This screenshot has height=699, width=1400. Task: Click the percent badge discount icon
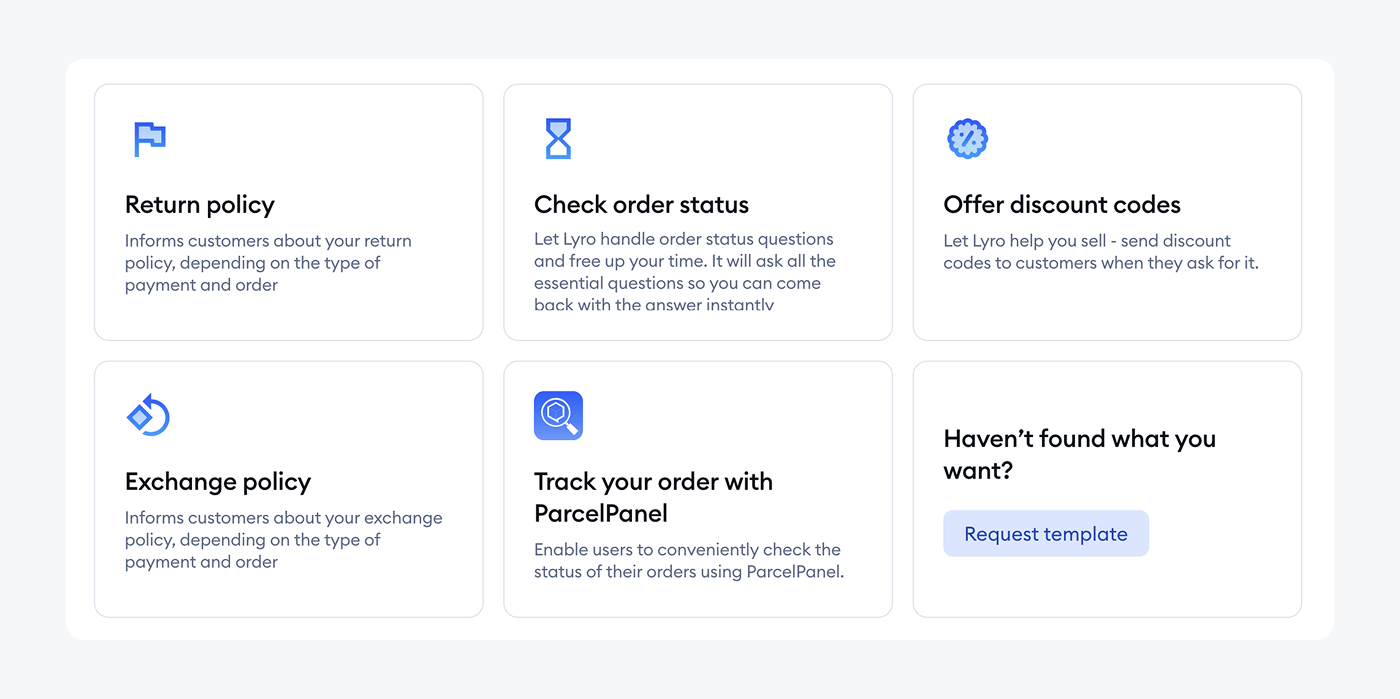(967, 139)
